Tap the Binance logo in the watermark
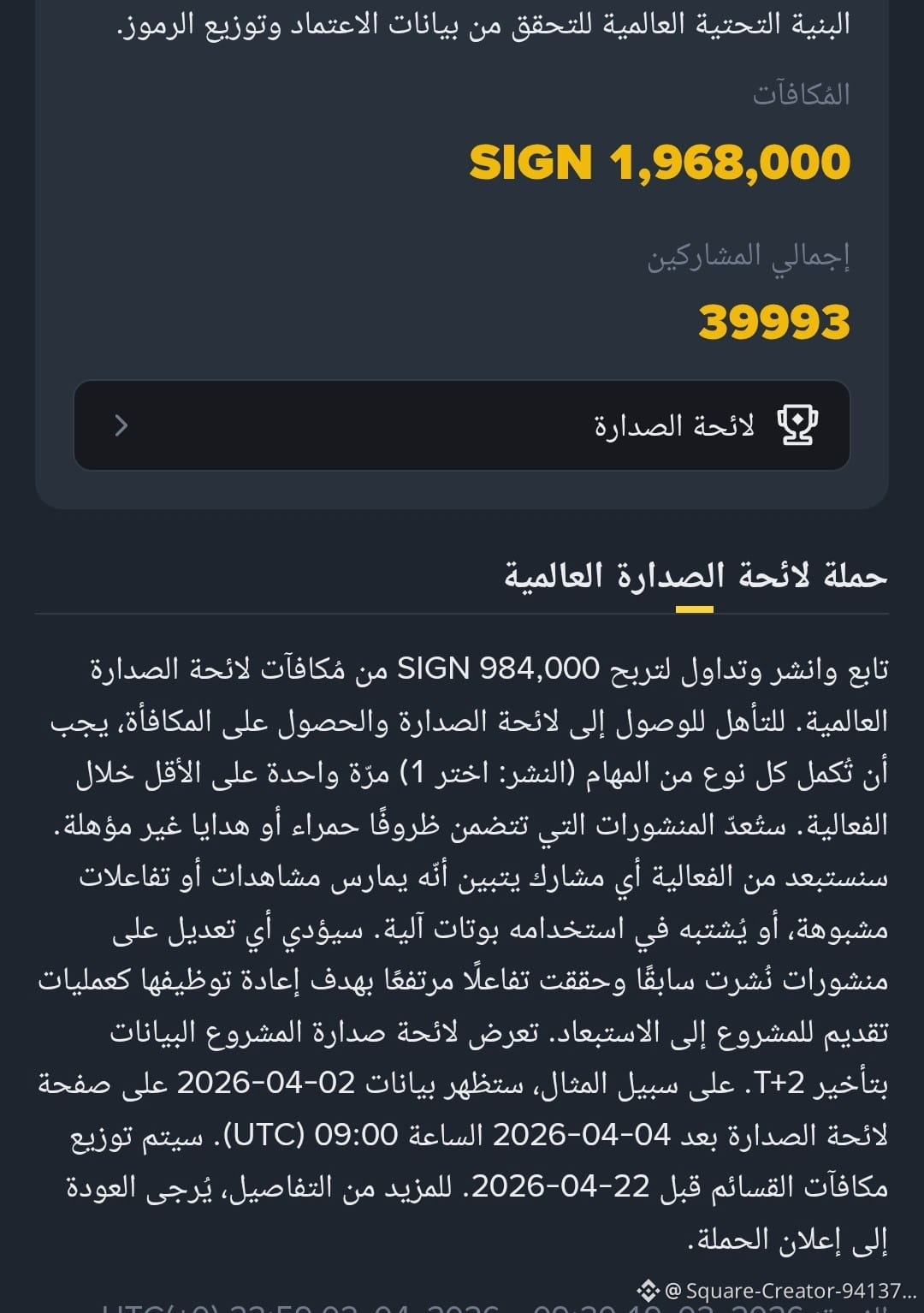Viewport: 924px width, 1313px height. [x=648, y=1290]
